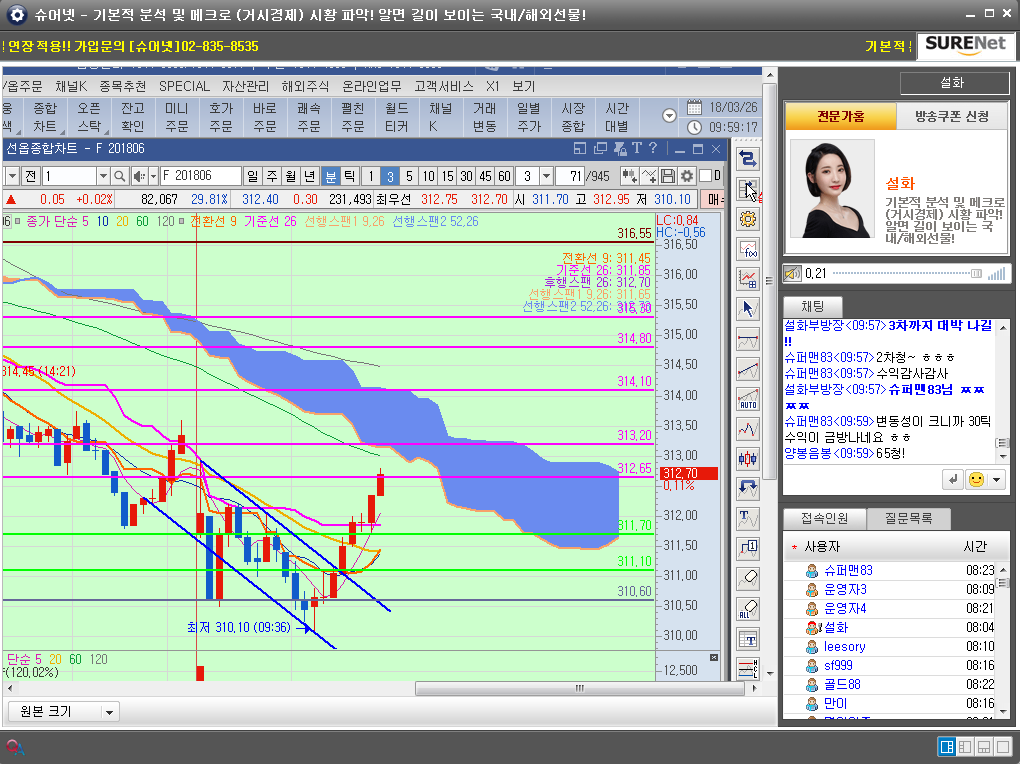Click the candle count field showing 71

pos(570,176)
